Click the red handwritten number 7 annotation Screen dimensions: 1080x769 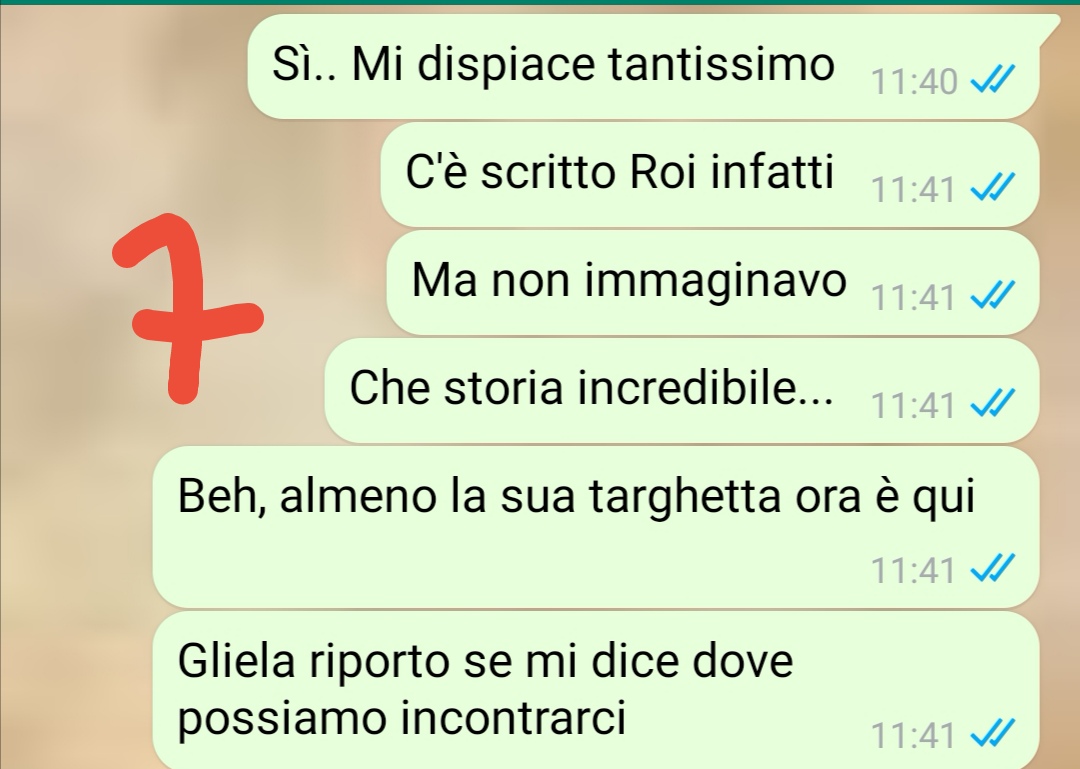[x=187, y=308]
